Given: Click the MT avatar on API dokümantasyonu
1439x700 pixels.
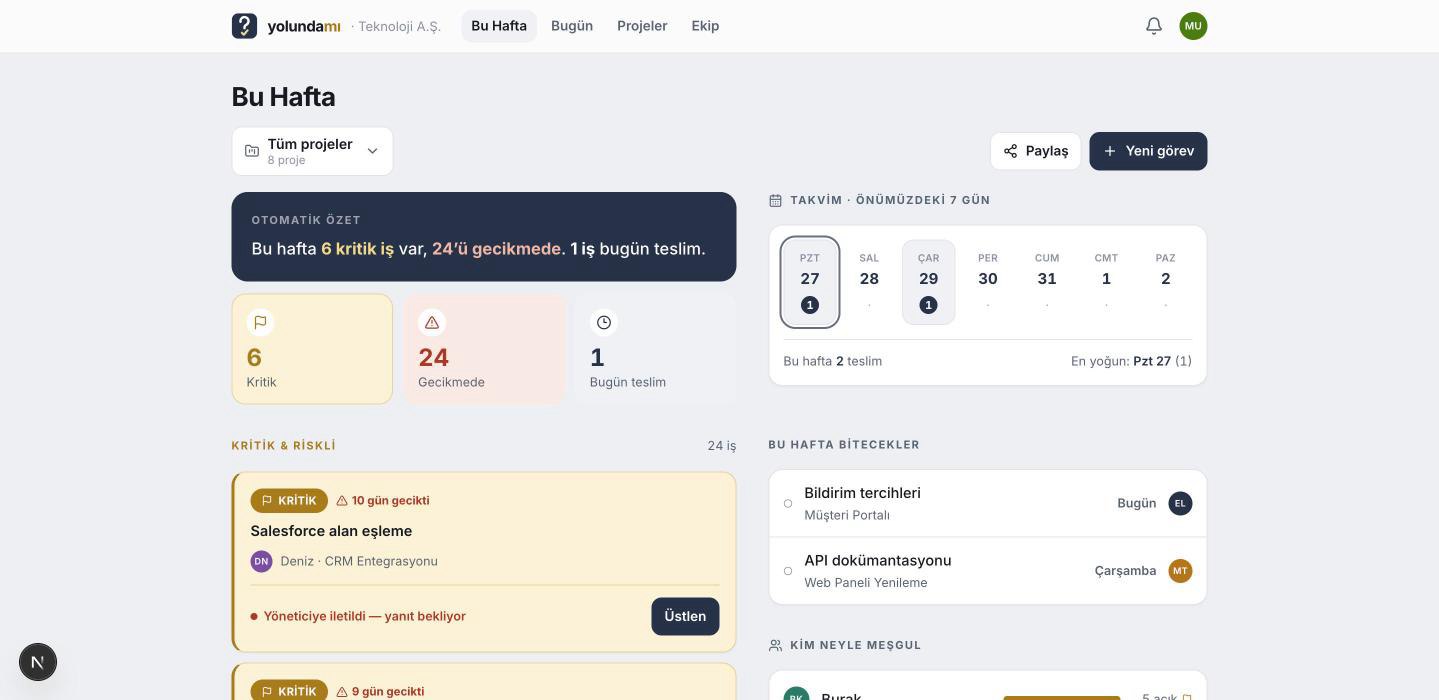Looking at the screenshot, I should [x=1180, y=571].
